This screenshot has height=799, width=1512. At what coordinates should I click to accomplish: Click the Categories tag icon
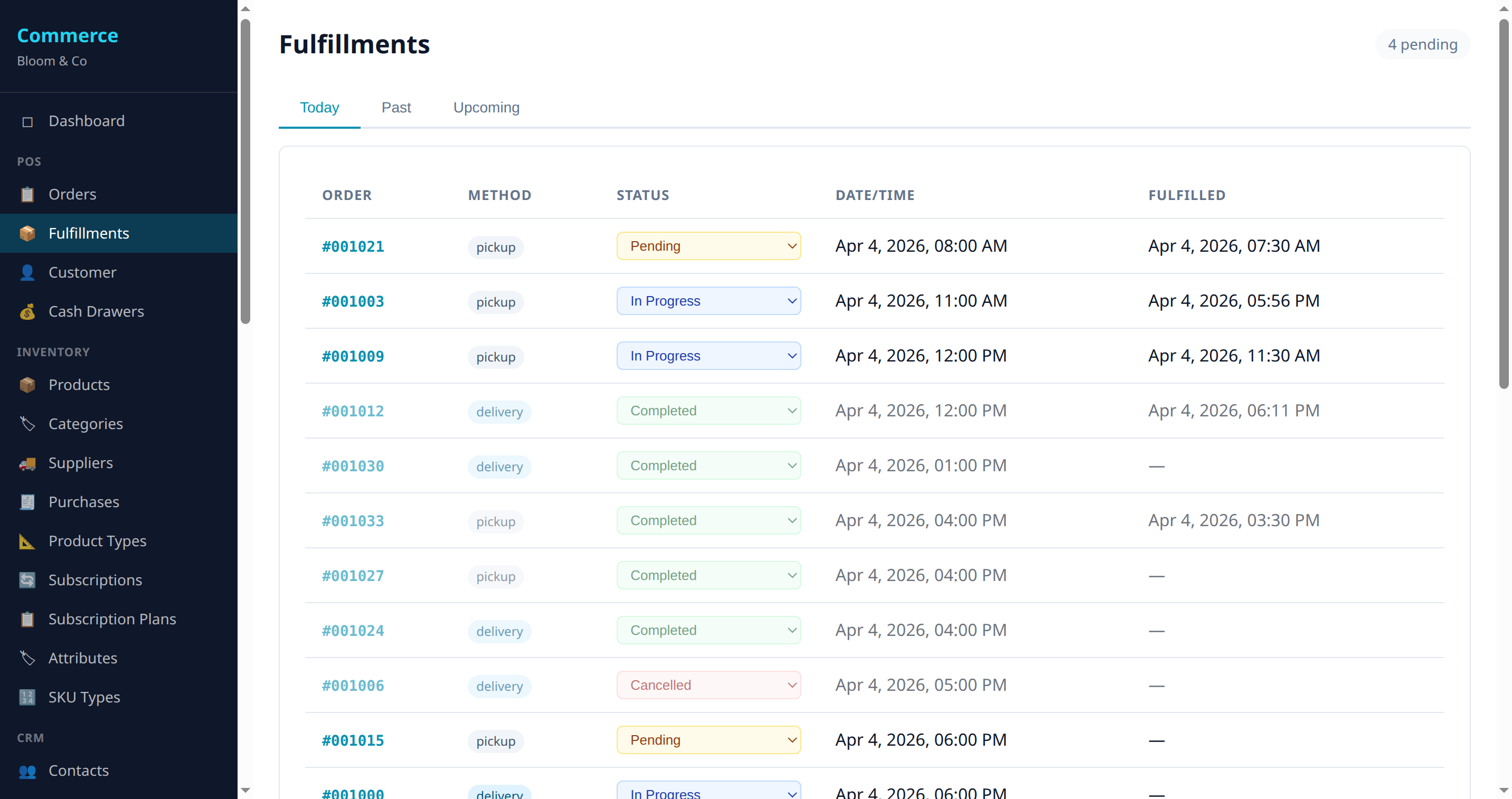coord(27,424)
